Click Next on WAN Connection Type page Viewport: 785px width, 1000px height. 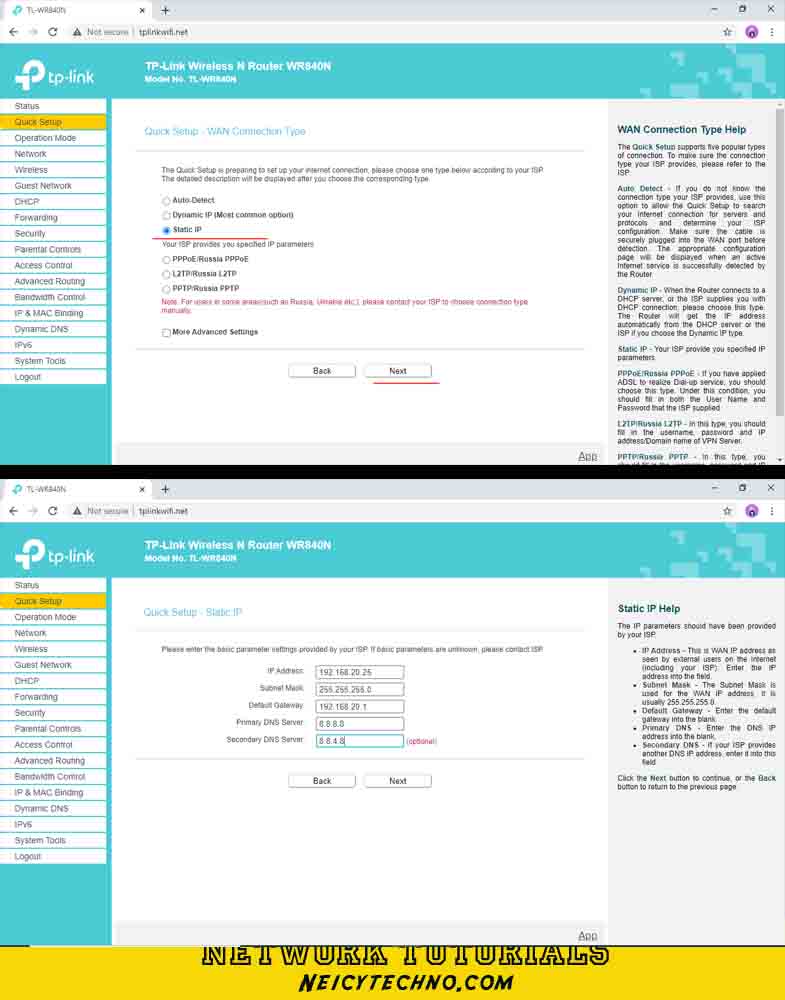[398, 371]
